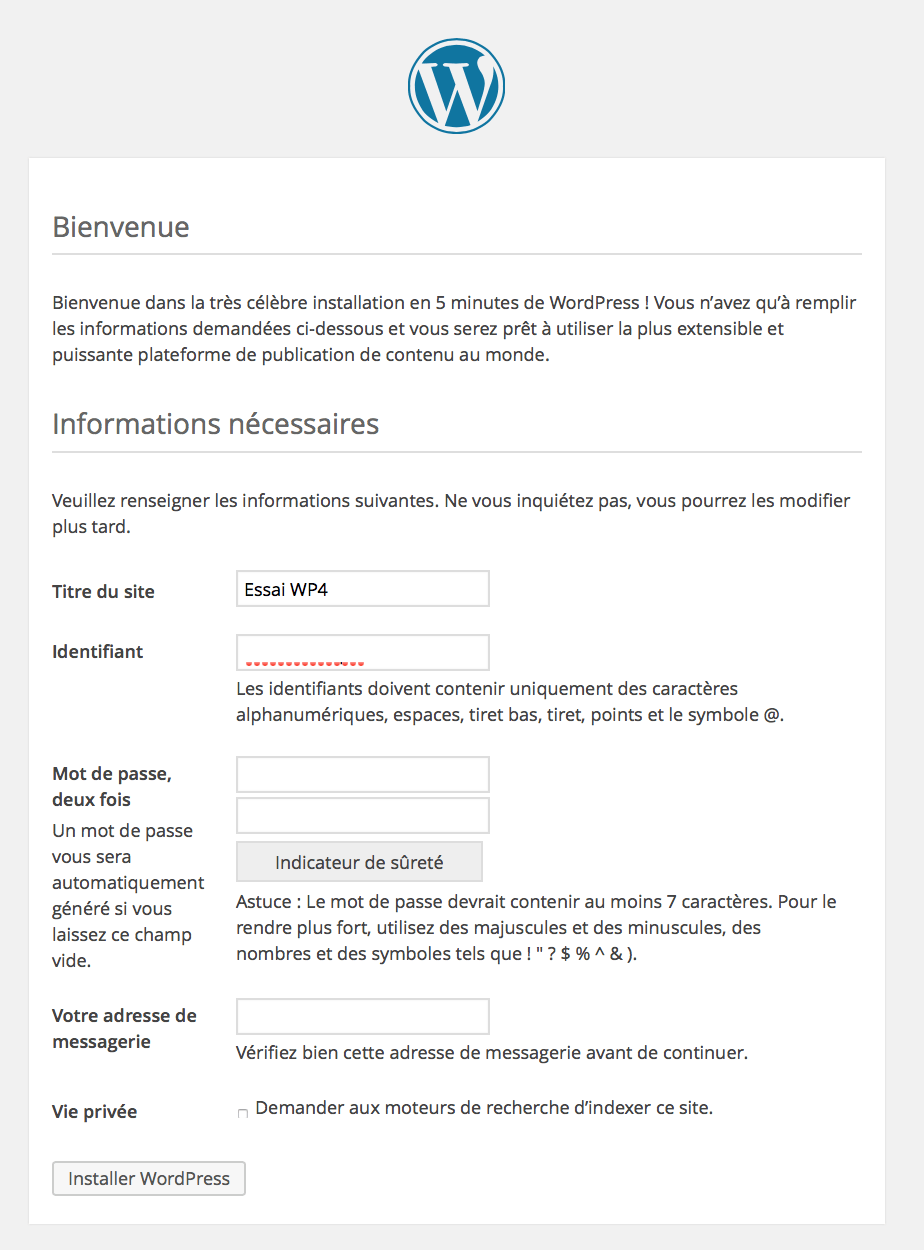924x1250 pixels.
Task: Click the WordPress logo at top
Action: click(x=456, y=86)
